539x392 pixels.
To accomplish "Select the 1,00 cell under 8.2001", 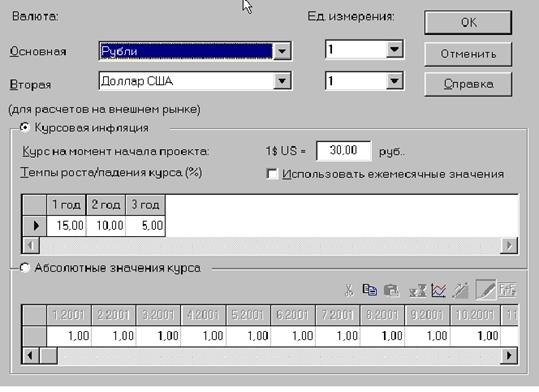I will coord(382,336).
